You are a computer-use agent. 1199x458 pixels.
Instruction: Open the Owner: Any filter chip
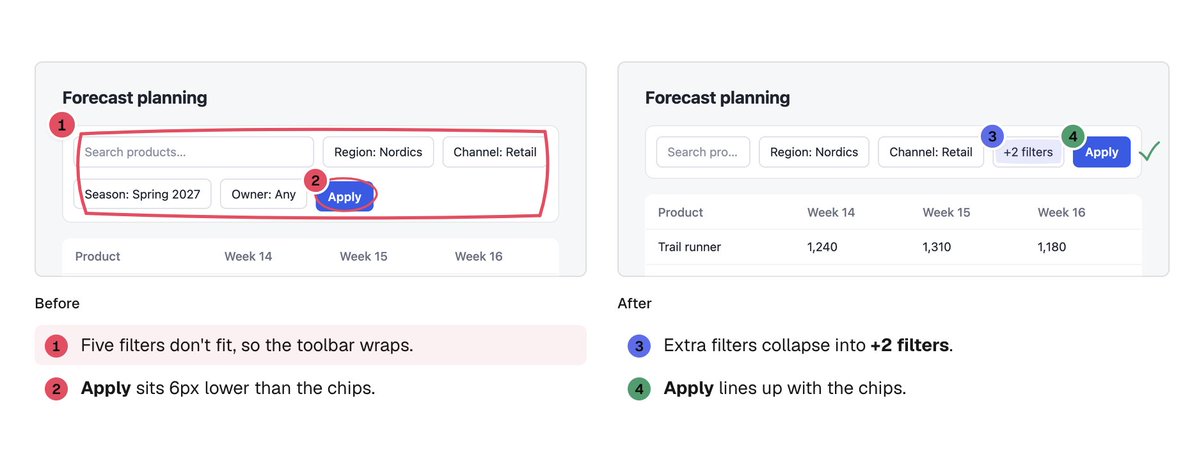(x=264, y=194)
